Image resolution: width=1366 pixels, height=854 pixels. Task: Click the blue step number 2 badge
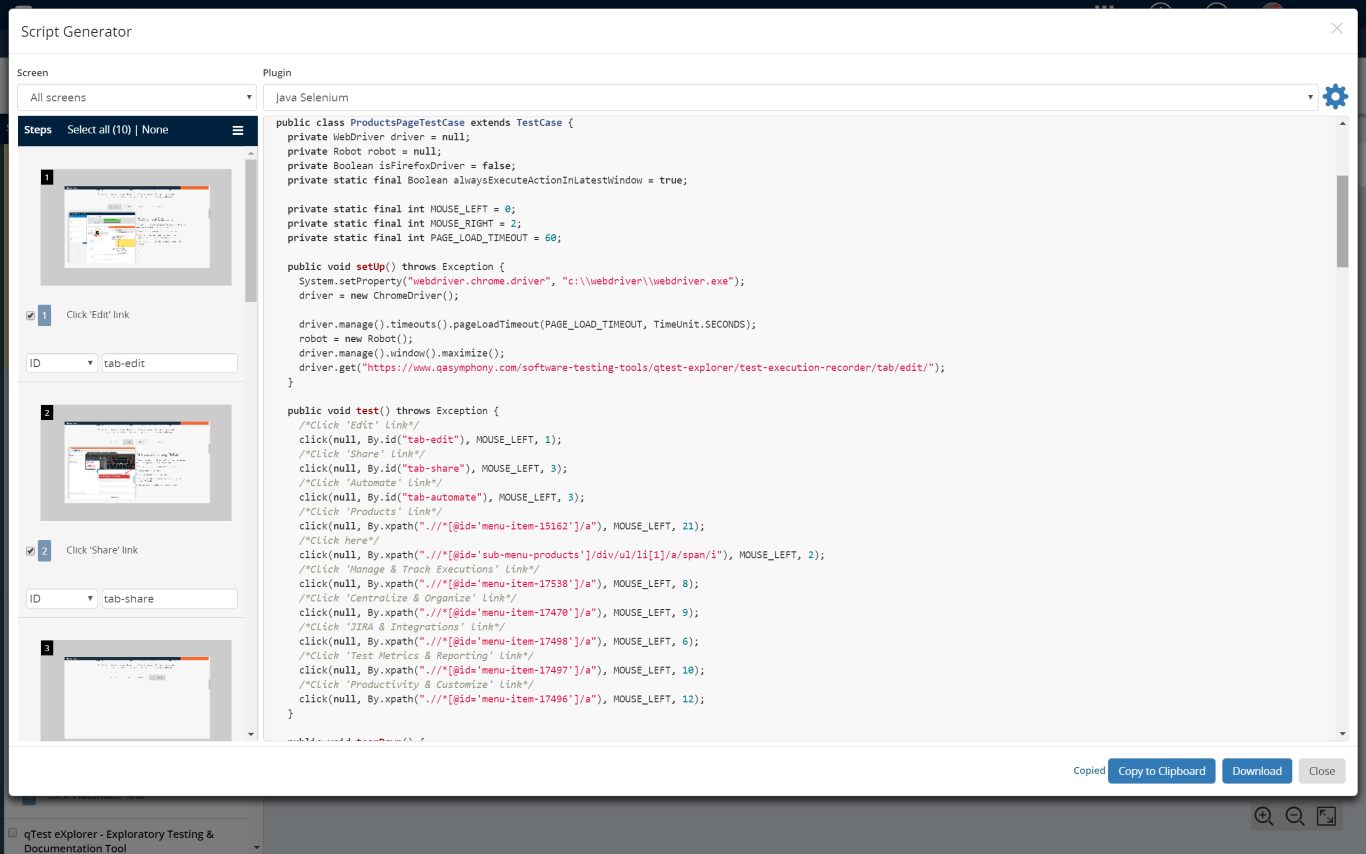pyautogui.click(x=44, y=551)
